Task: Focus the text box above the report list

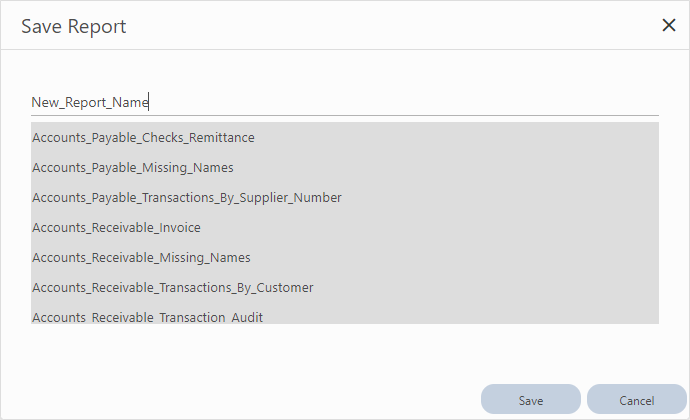Action: click(344, 102)
